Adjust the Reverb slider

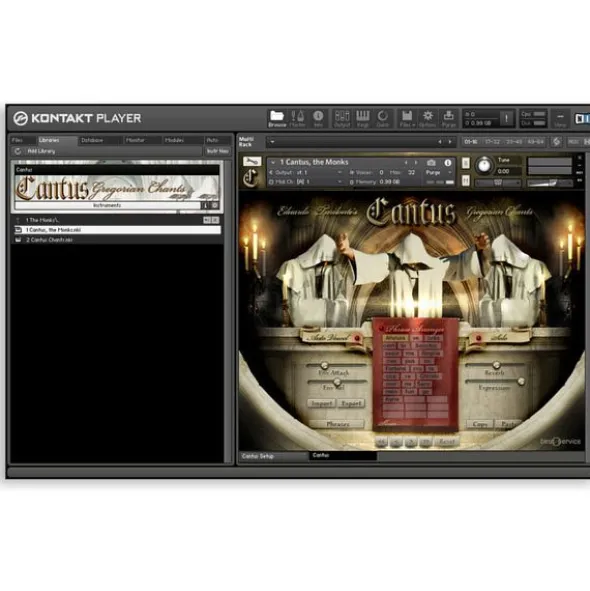coord(496,365)
